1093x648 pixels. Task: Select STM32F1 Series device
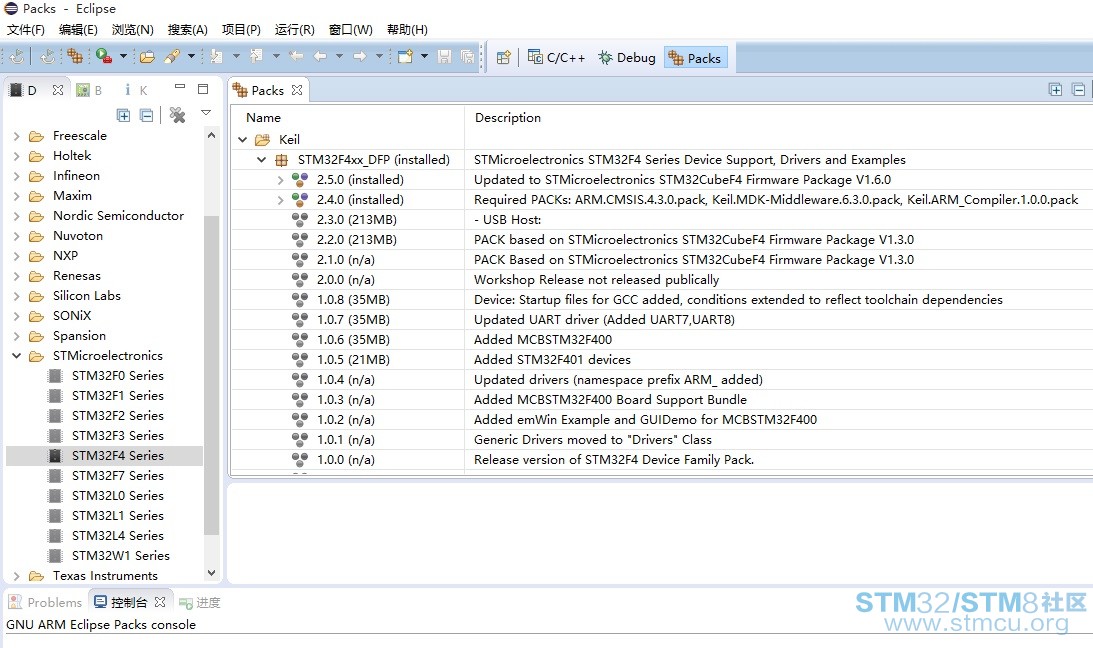(x=117, y=396)
